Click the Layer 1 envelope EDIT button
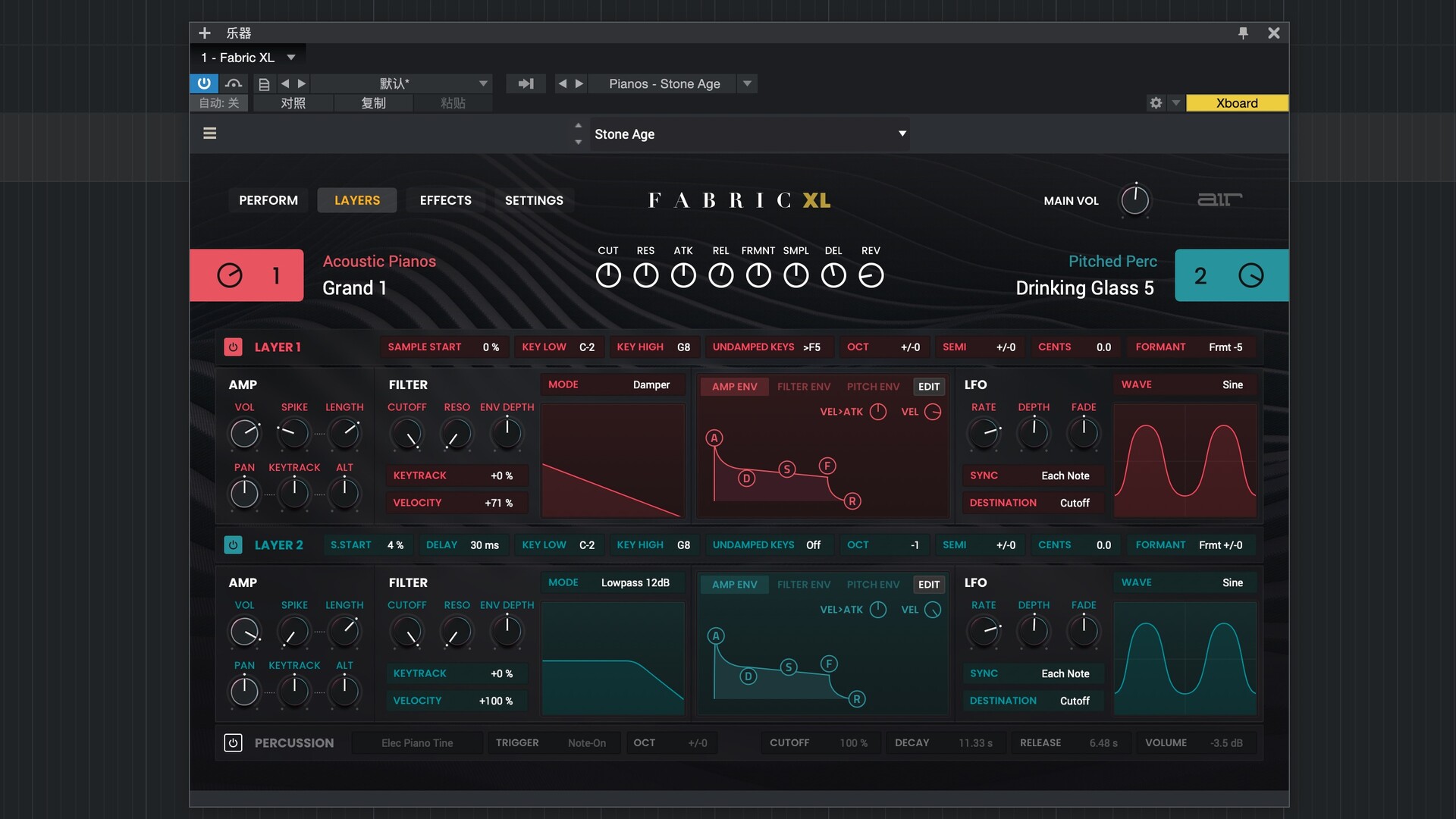Viewport: 1456px width, 819px height. (928, 387)
